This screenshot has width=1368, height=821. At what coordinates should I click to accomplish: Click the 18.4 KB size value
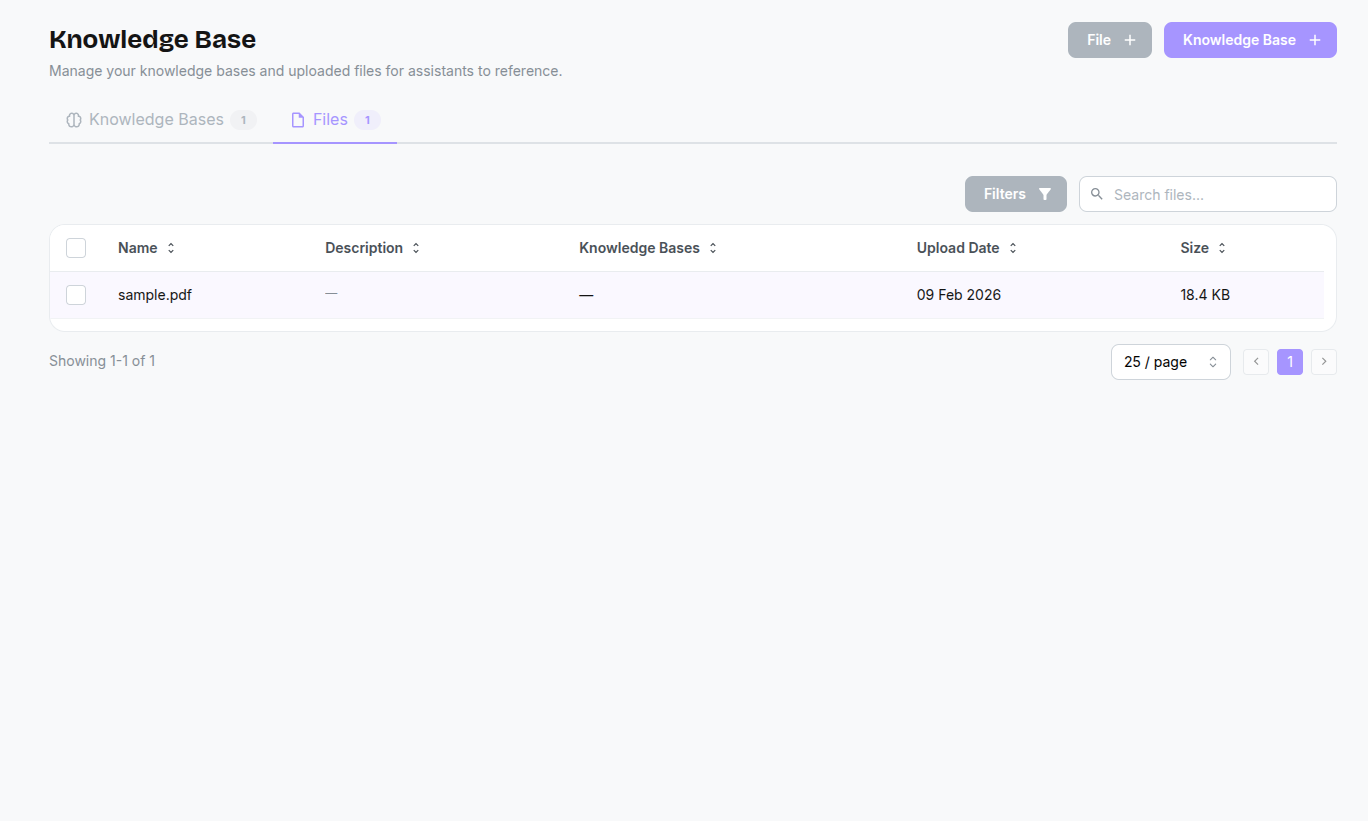pos(1205,295)
